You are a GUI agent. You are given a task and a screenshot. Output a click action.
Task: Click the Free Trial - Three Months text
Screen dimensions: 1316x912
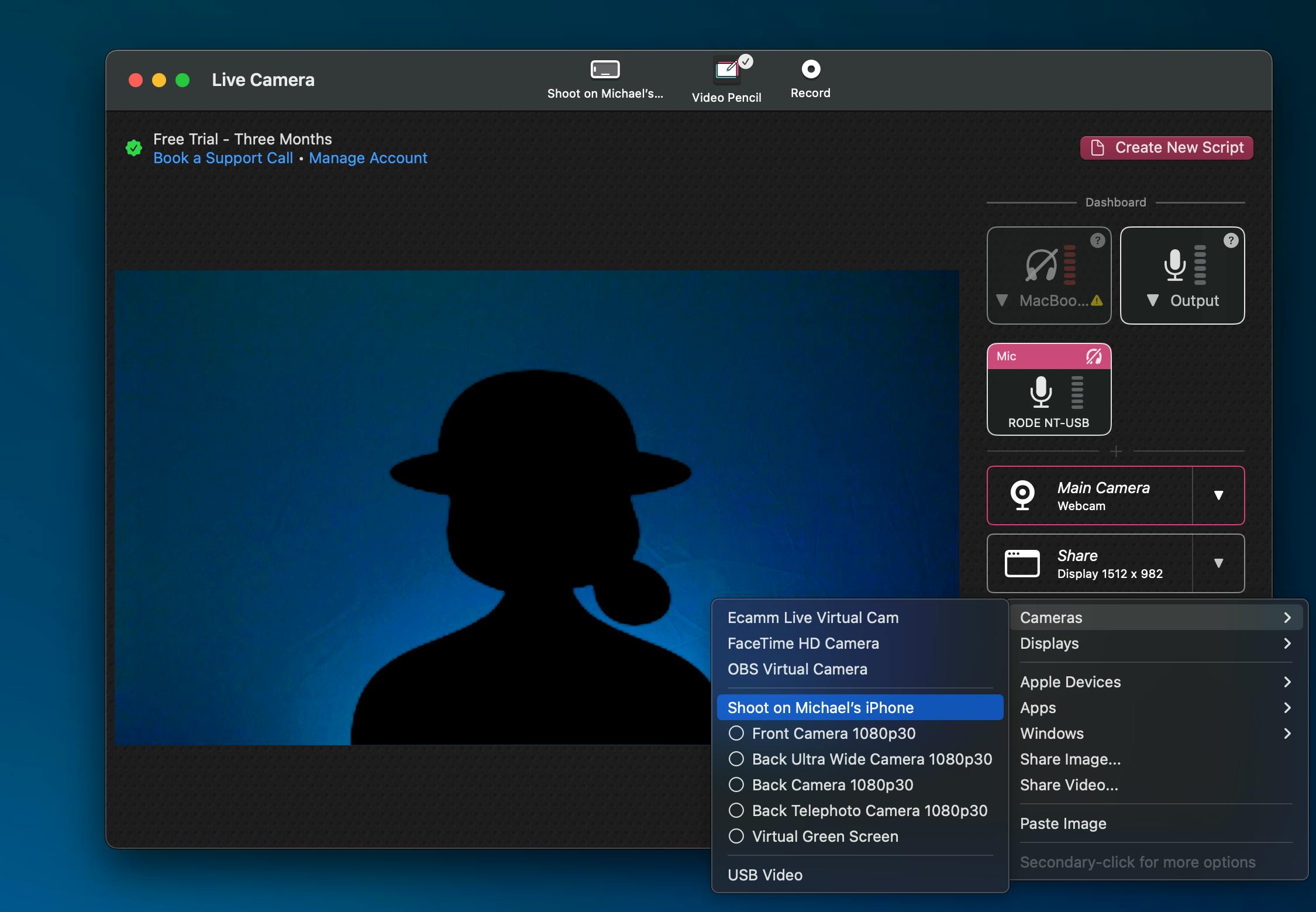tap(242, 139)
